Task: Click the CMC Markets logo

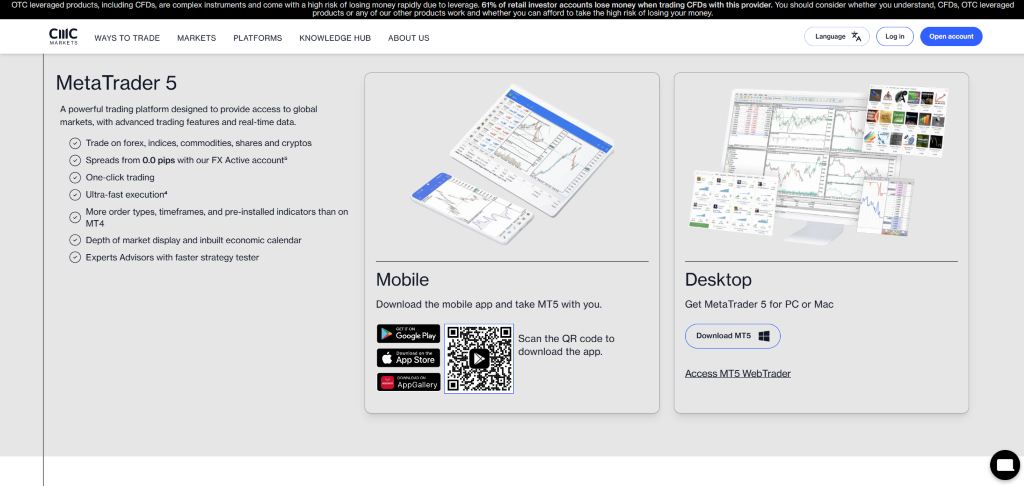Action: click(x=63, y=37)
